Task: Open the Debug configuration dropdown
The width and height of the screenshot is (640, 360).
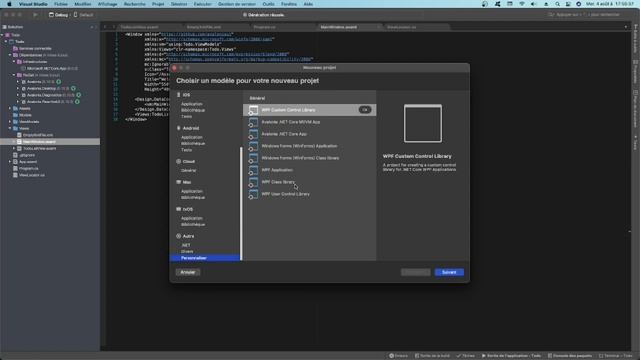Action: tap(58, 15)
